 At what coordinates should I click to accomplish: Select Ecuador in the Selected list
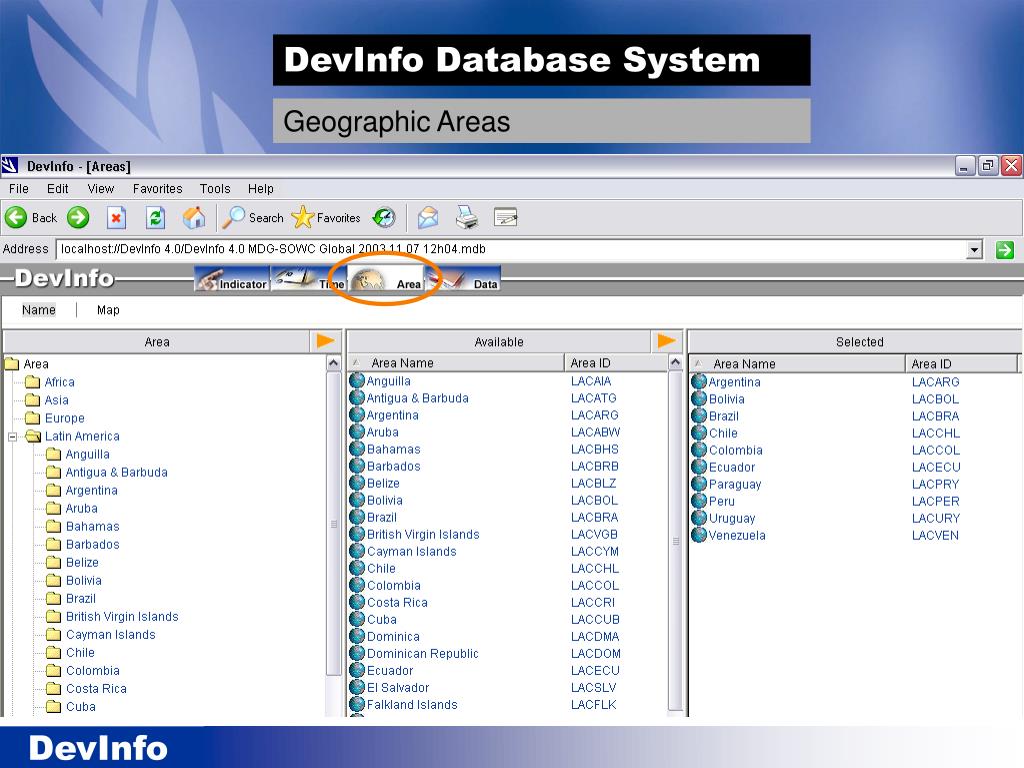(x=732, y=467)
